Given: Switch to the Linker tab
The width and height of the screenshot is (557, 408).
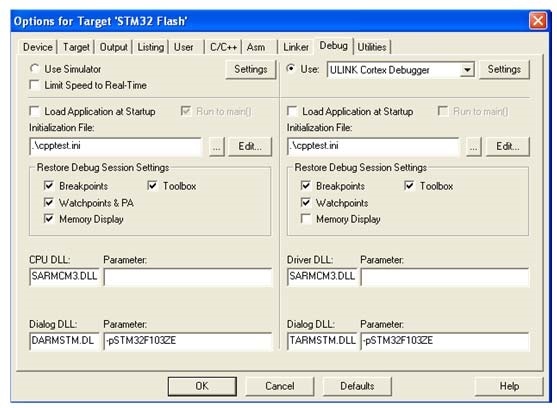Looking at the screenshot, I should [x=296, y=47].
